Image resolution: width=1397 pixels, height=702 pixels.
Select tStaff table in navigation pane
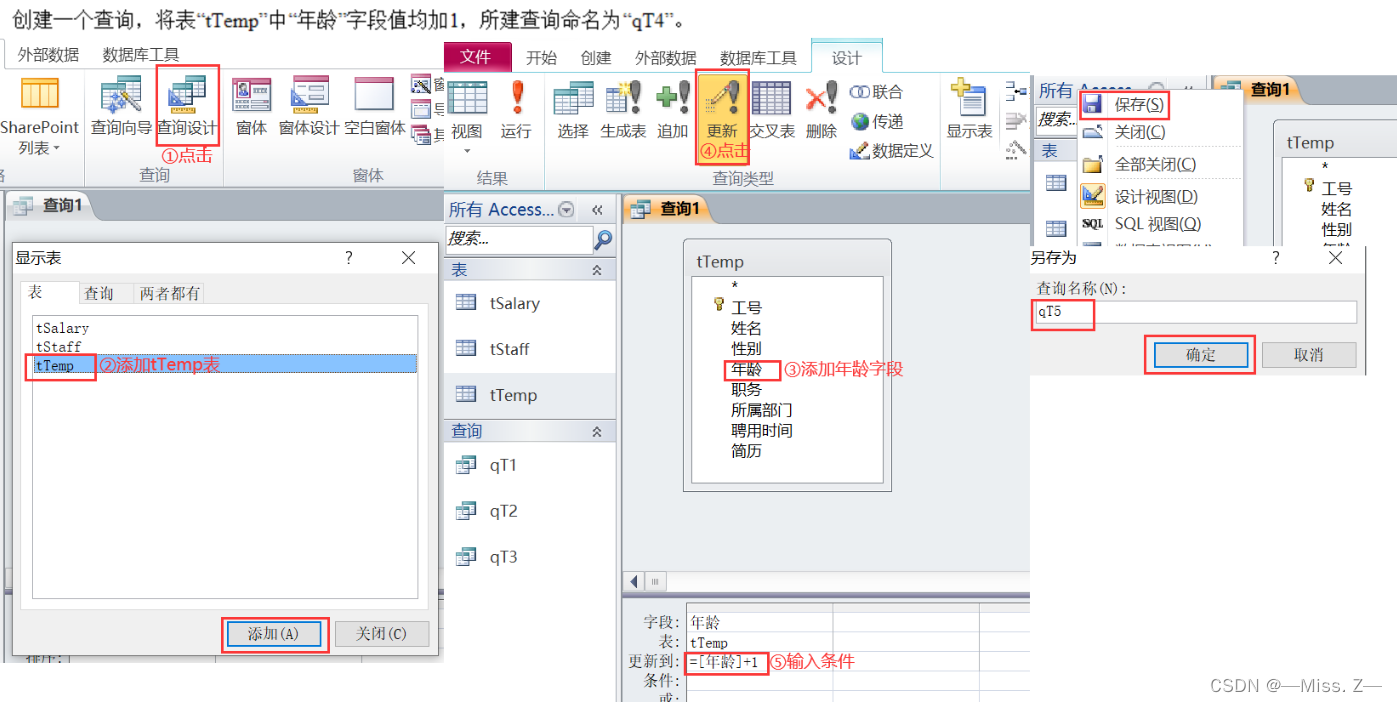530,349
